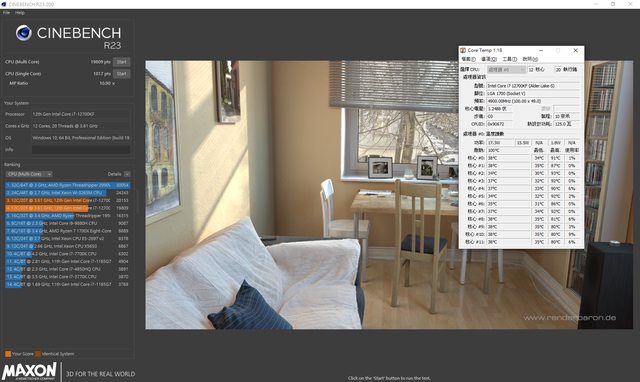Screen dimensions: 640x382
Task: Open the File menu
Action: click(x=7, y=13)
